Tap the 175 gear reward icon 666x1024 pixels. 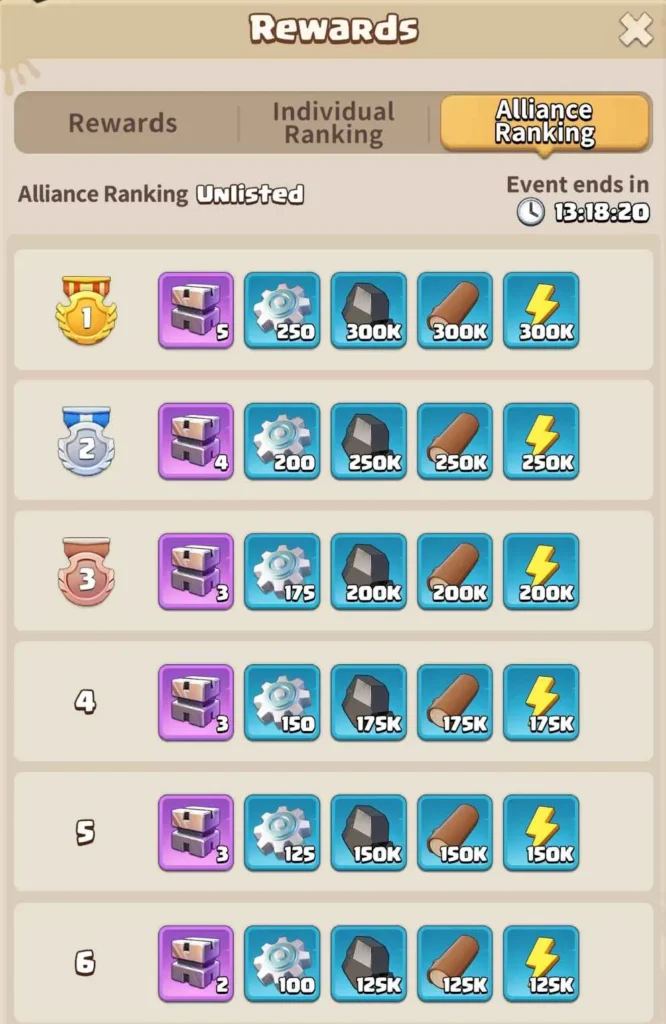coord(282,571)
